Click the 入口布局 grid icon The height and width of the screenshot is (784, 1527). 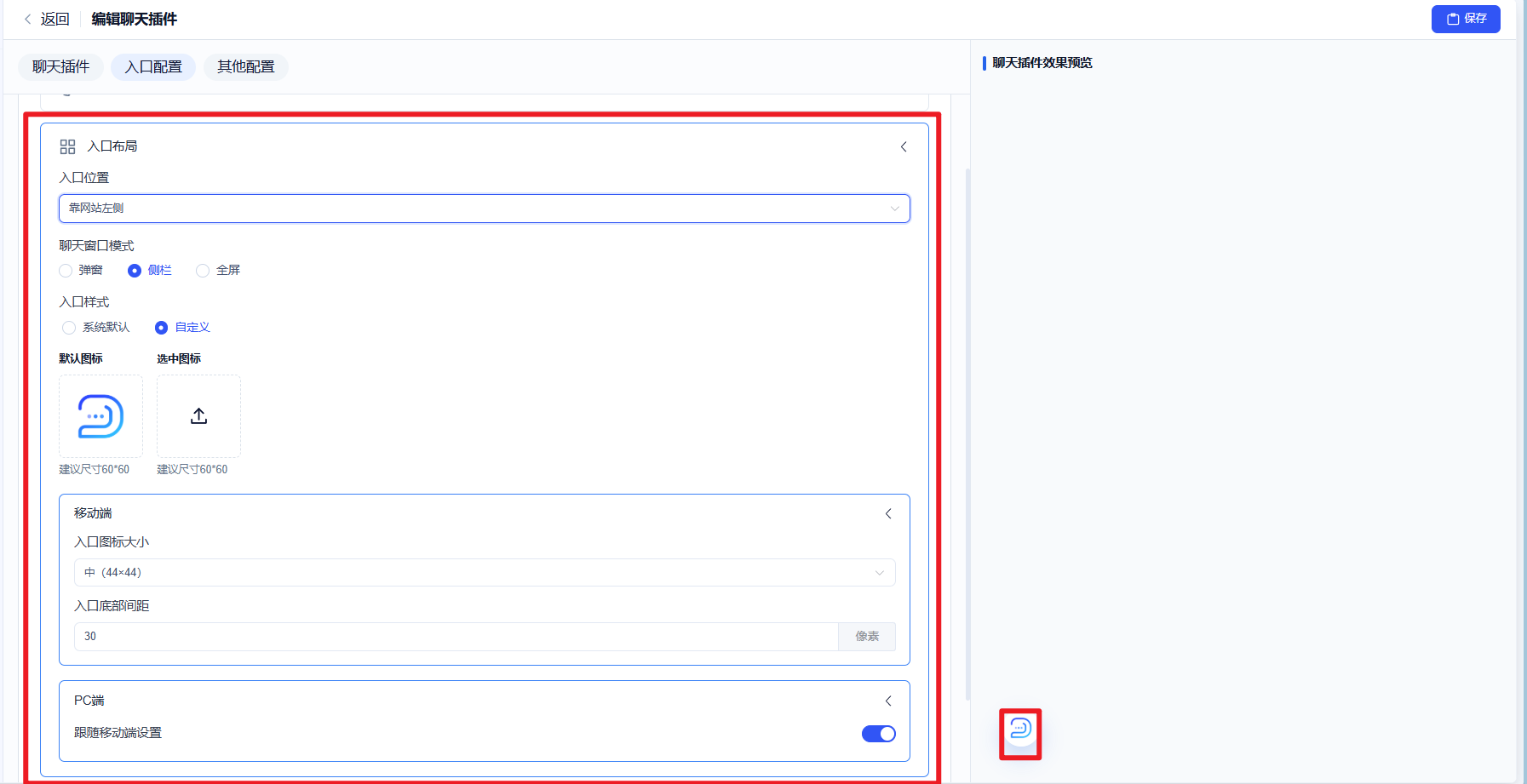[x=67, y=146]
